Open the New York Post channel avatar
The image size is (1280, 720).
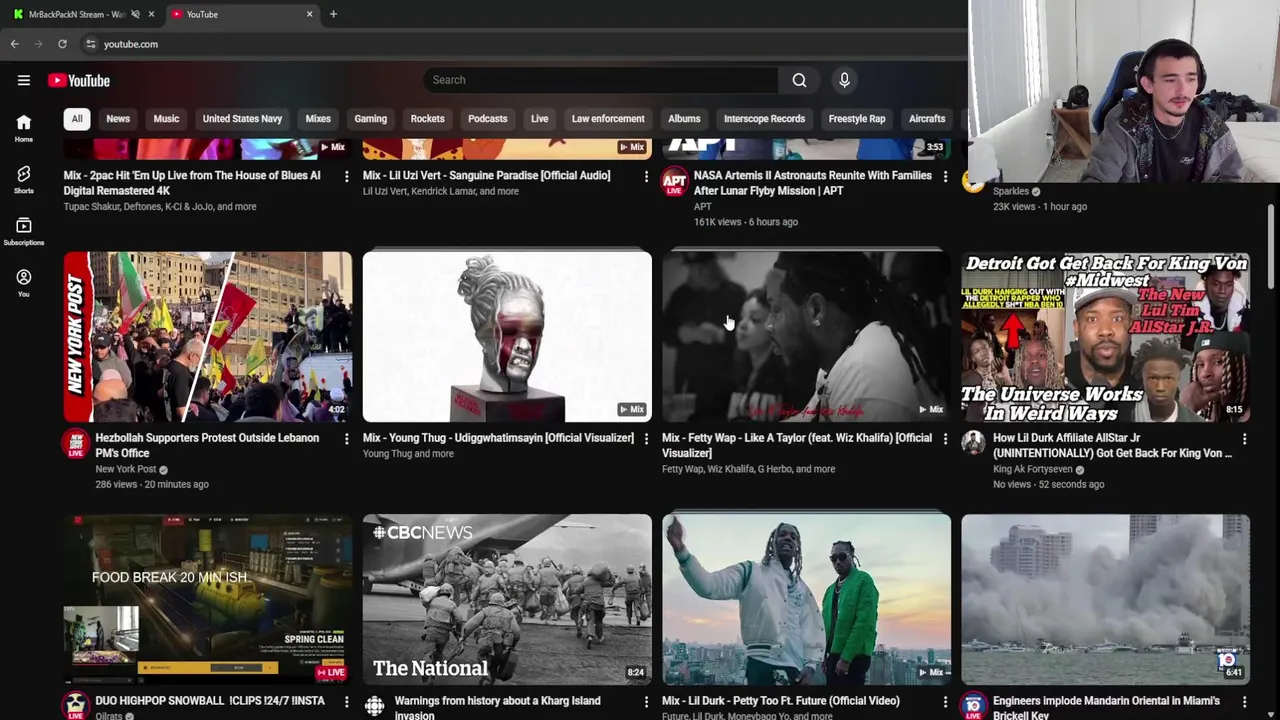pyautogui.click(x=76, y=444)
